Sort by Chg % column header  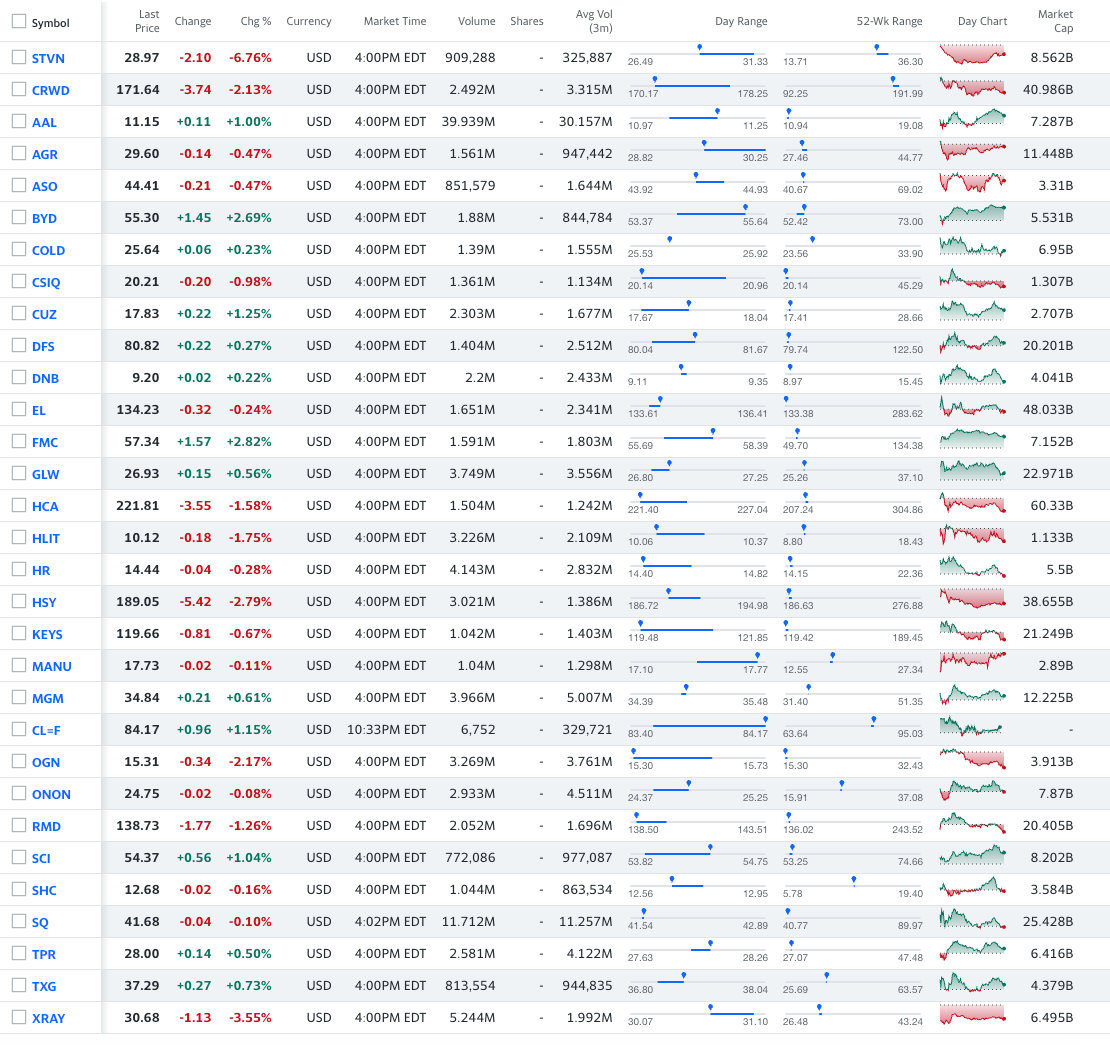click(256, 21)
